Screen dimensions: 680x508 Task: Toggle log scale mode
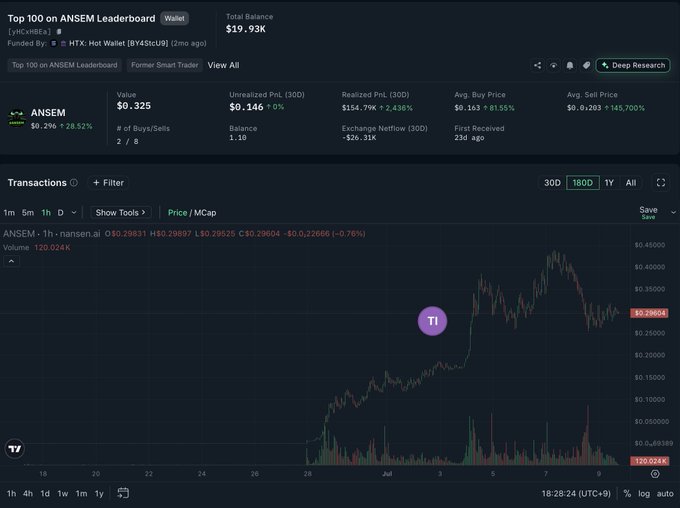tap(644, 493)
